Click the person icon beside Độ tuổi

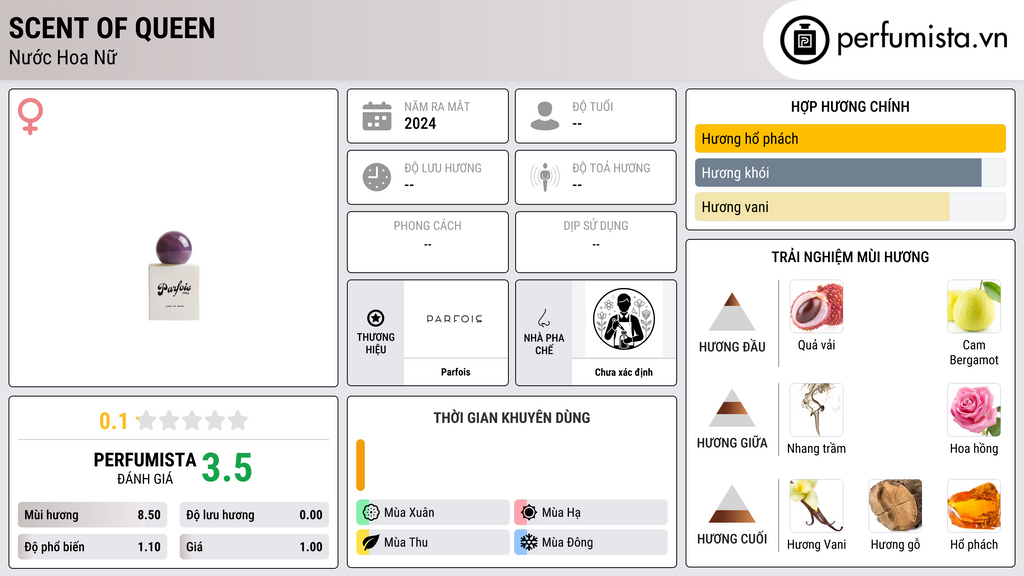pyautogui.click(x=545, y=116)
